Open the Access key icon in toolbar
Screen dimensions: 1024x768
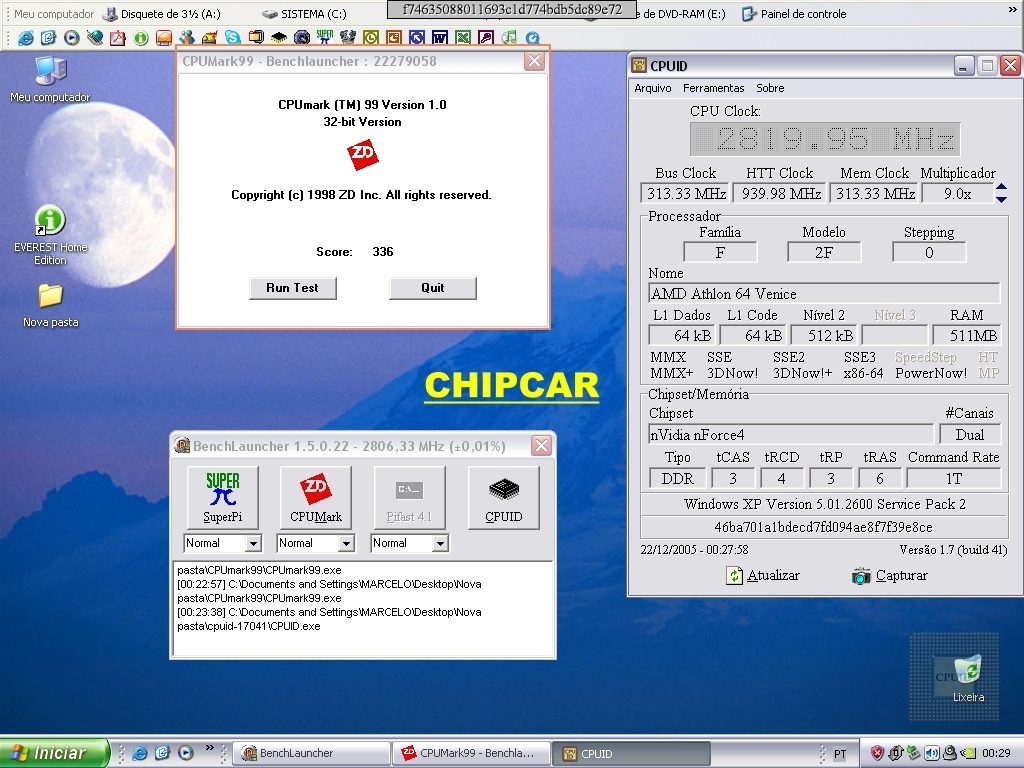click(x=486, y=38)
